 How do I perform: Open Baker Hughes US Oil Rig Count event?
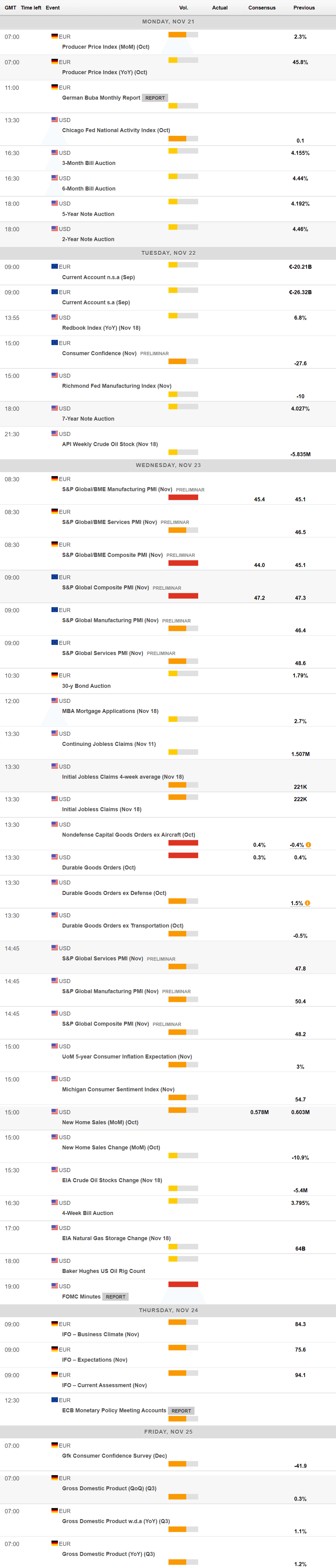click(103, 1271)
